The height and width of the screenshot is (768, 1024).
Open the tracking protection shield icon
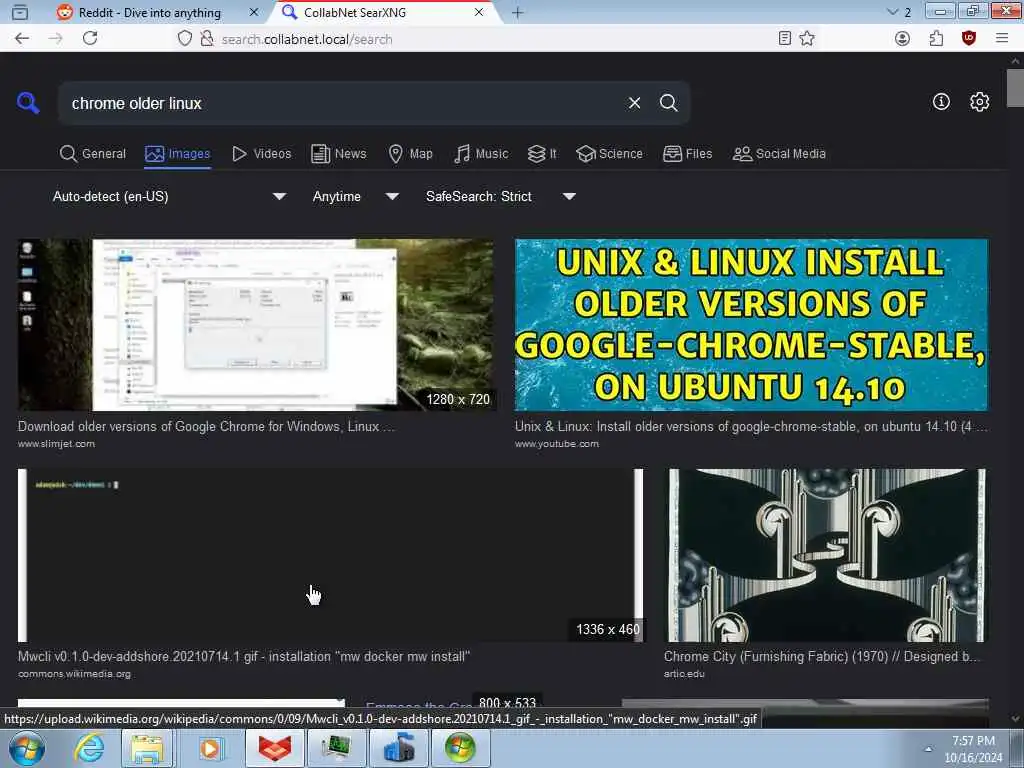point(185,39)
